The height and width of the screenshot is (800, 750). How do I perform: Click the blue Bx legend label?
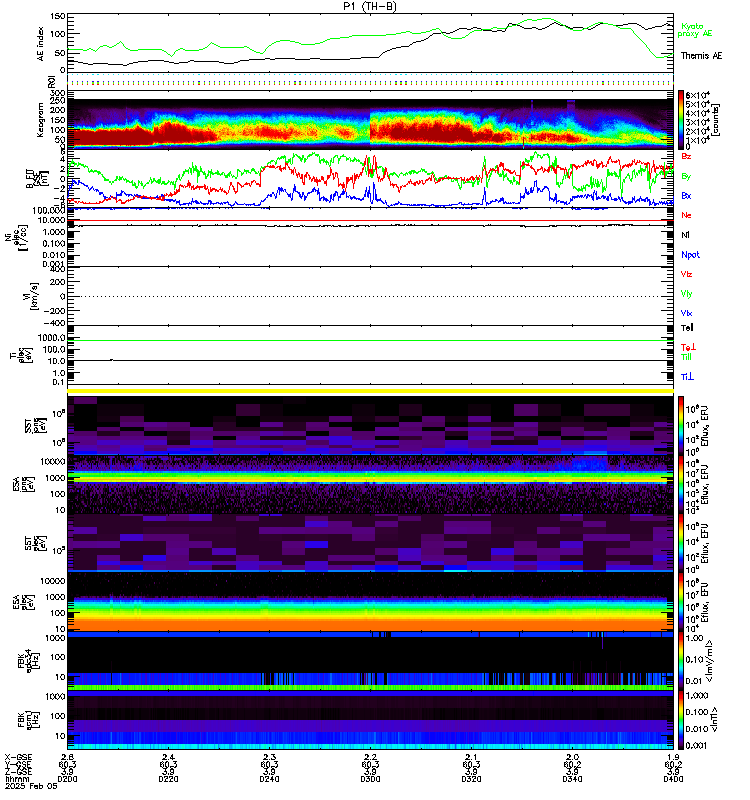[x=686, y=195]
